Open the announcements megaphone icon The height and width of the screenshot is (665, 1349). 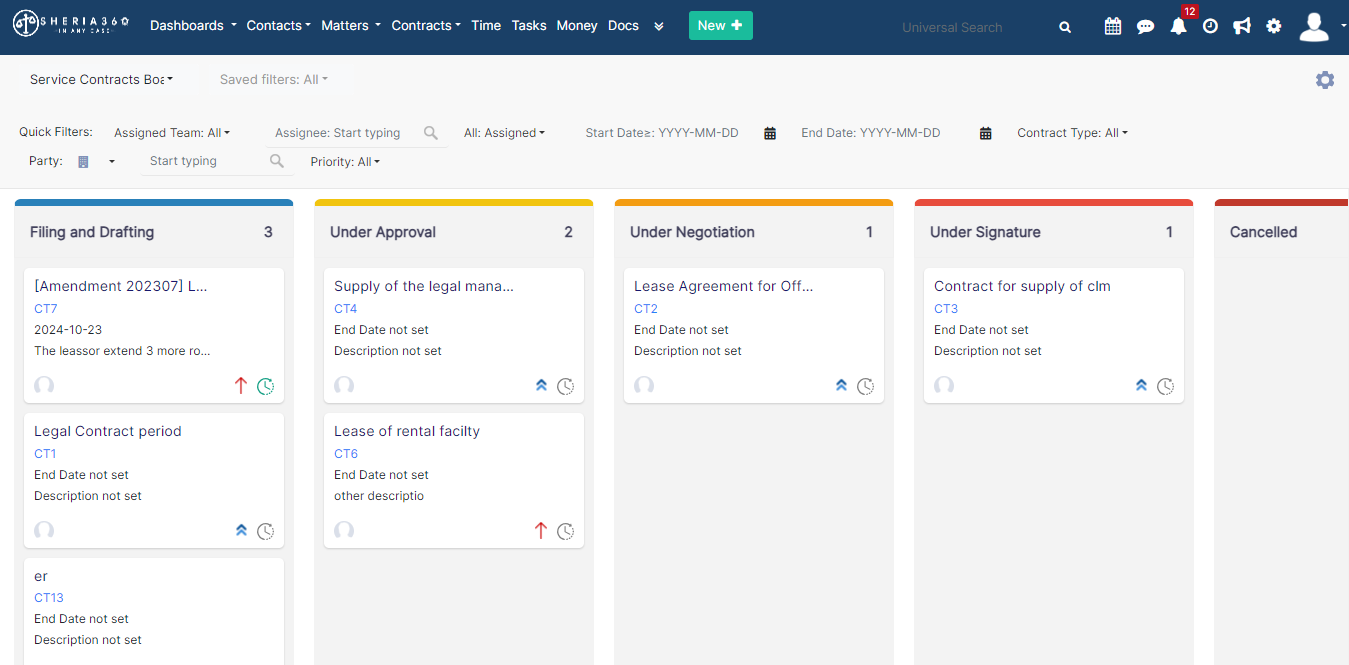click(x=1242, y=26)
